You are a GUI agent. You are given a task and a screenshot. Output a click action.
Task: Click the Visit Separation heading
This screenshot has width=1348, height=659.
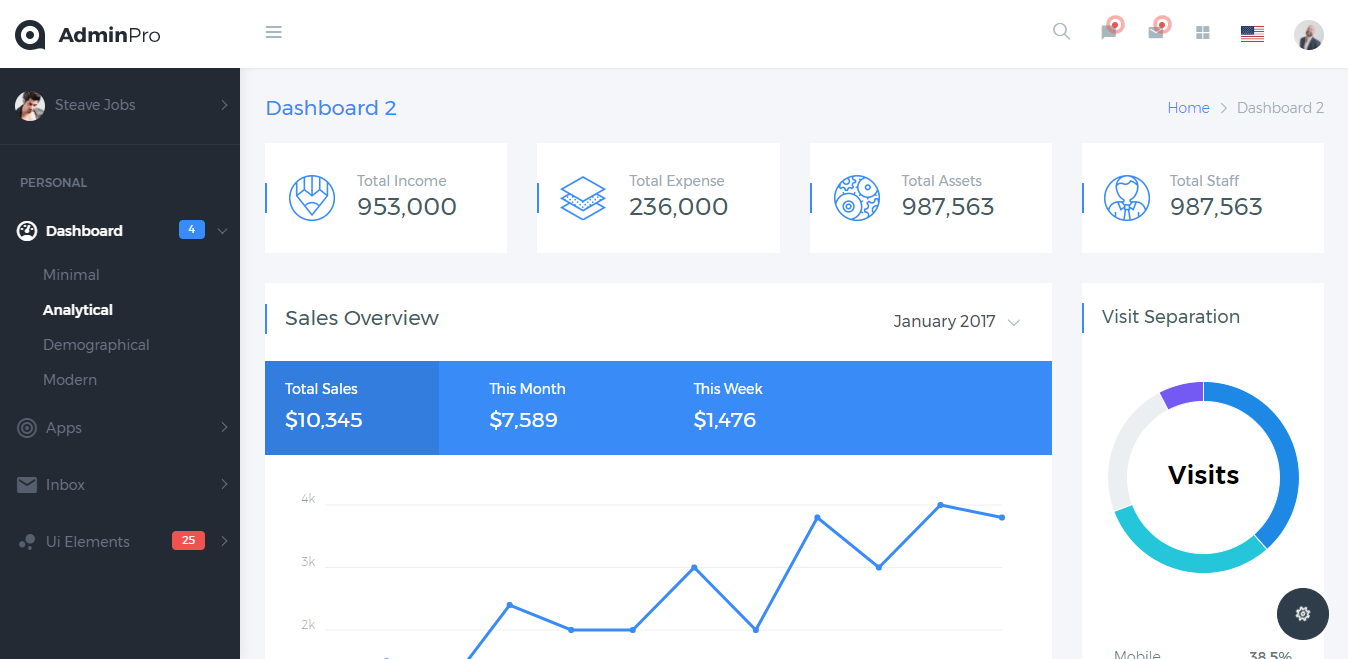tap(1170, 317)
